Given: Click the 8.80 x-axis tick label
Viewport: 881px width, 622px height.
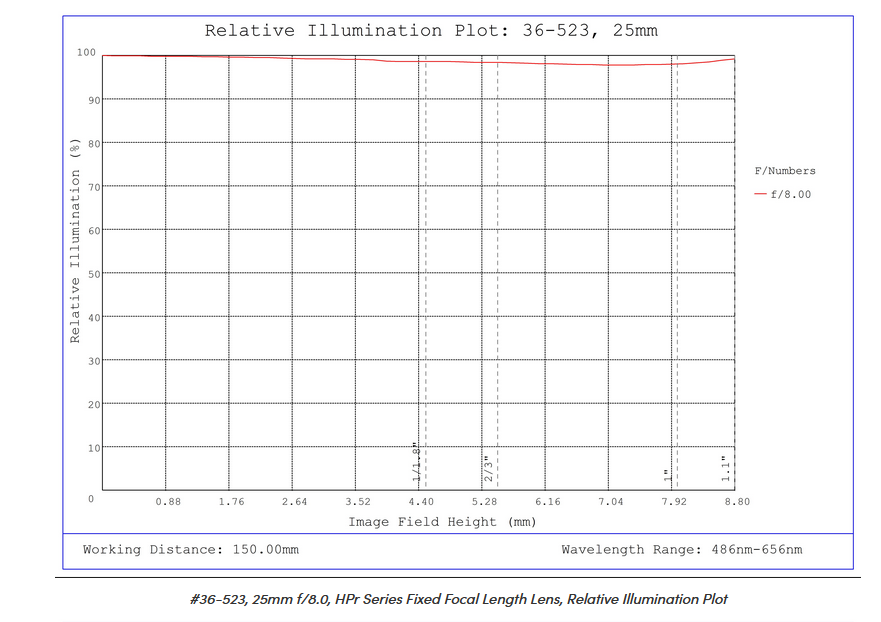Looking at the screenshot, I should [737, 501].
